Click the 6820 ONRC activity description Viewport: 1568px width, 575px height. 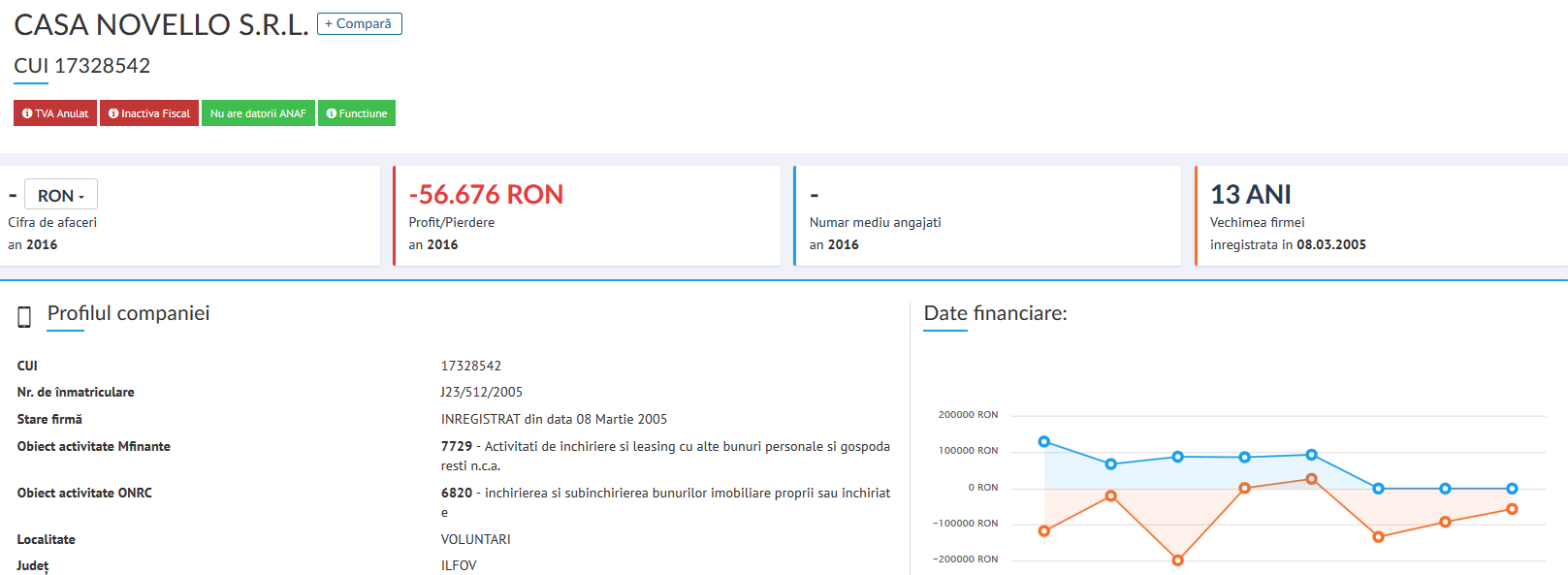[x=665, y=502]
